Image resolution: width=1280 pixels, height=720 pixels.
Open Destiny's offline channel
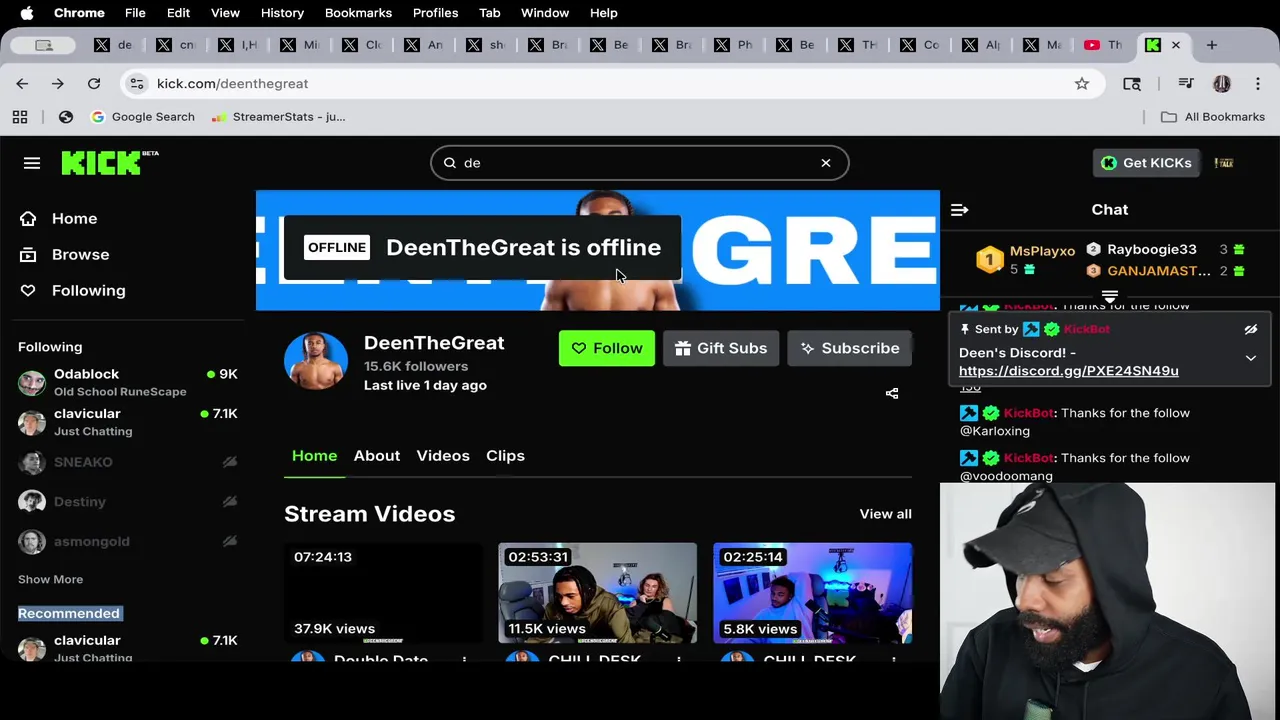(128, 502)
